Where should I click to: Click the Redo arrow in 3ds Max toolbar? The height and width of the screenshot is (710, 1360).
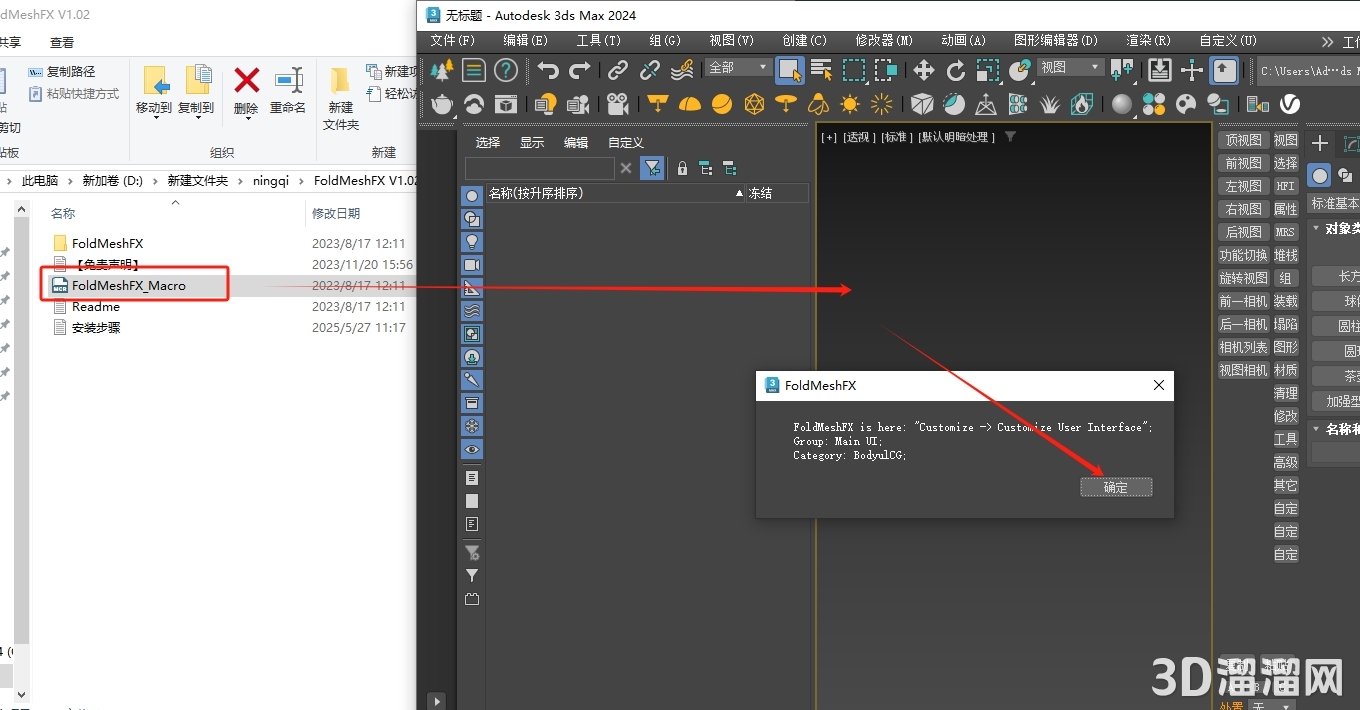[580, 70]
